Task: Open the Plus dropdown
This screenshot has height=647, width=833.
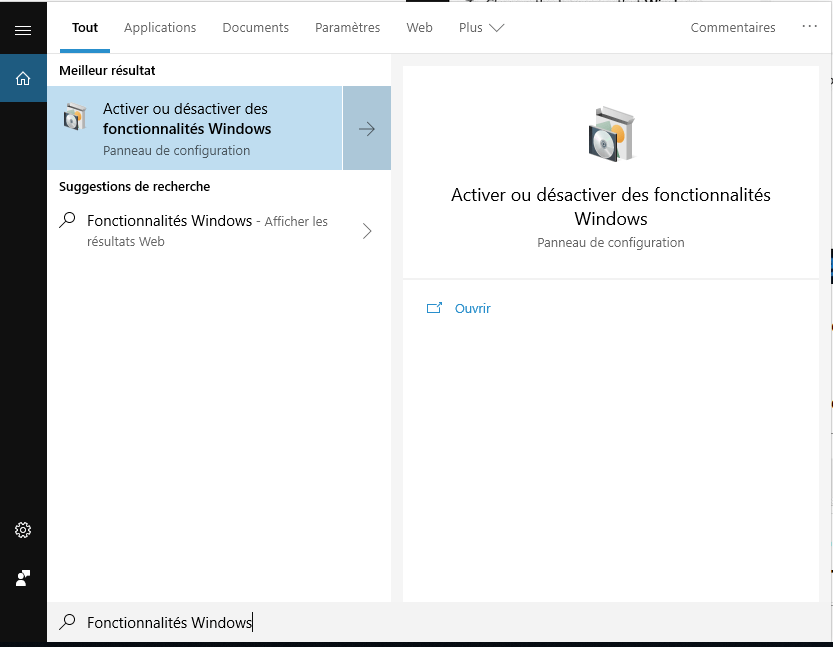Action: pyautogui.click(x=481, y=28)
